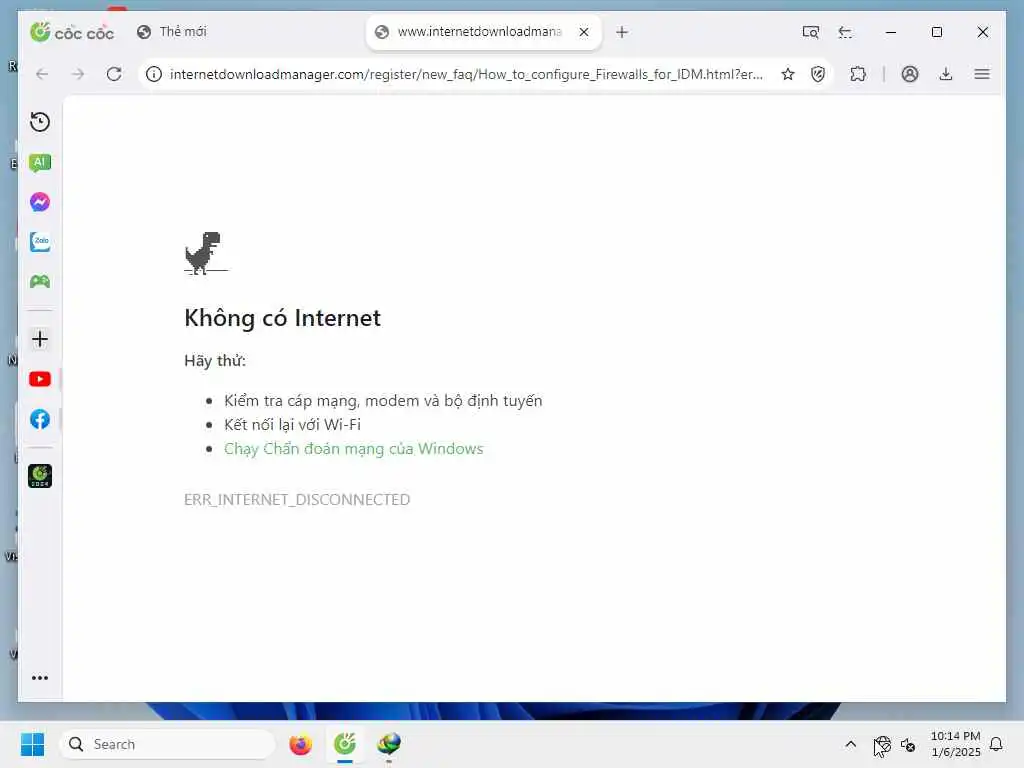Switch to the "Thẻ mới" tab

click(172, 32)
